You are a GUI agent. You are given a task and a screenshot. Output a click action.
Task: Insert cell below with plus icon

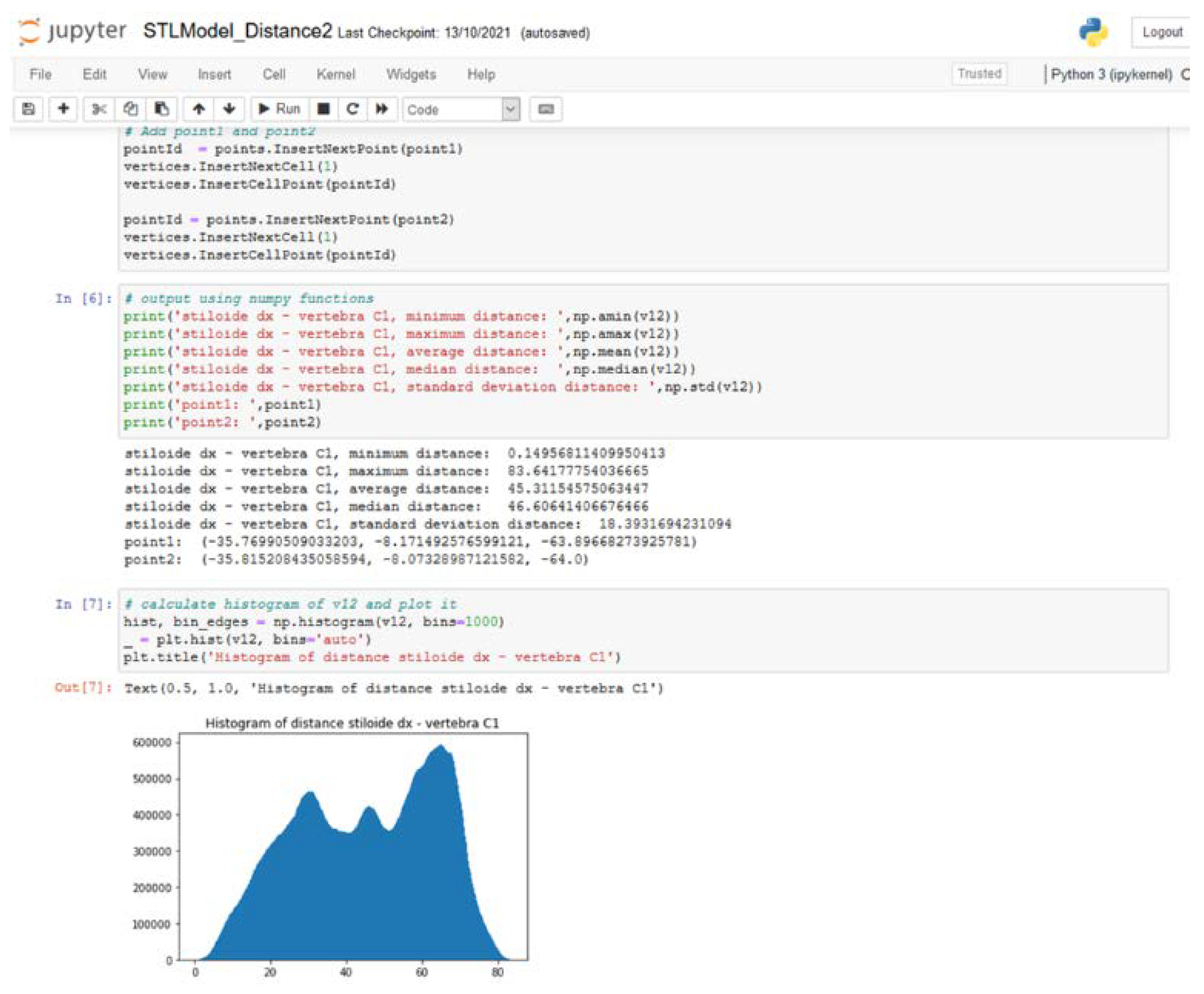(x=64, y=109)
